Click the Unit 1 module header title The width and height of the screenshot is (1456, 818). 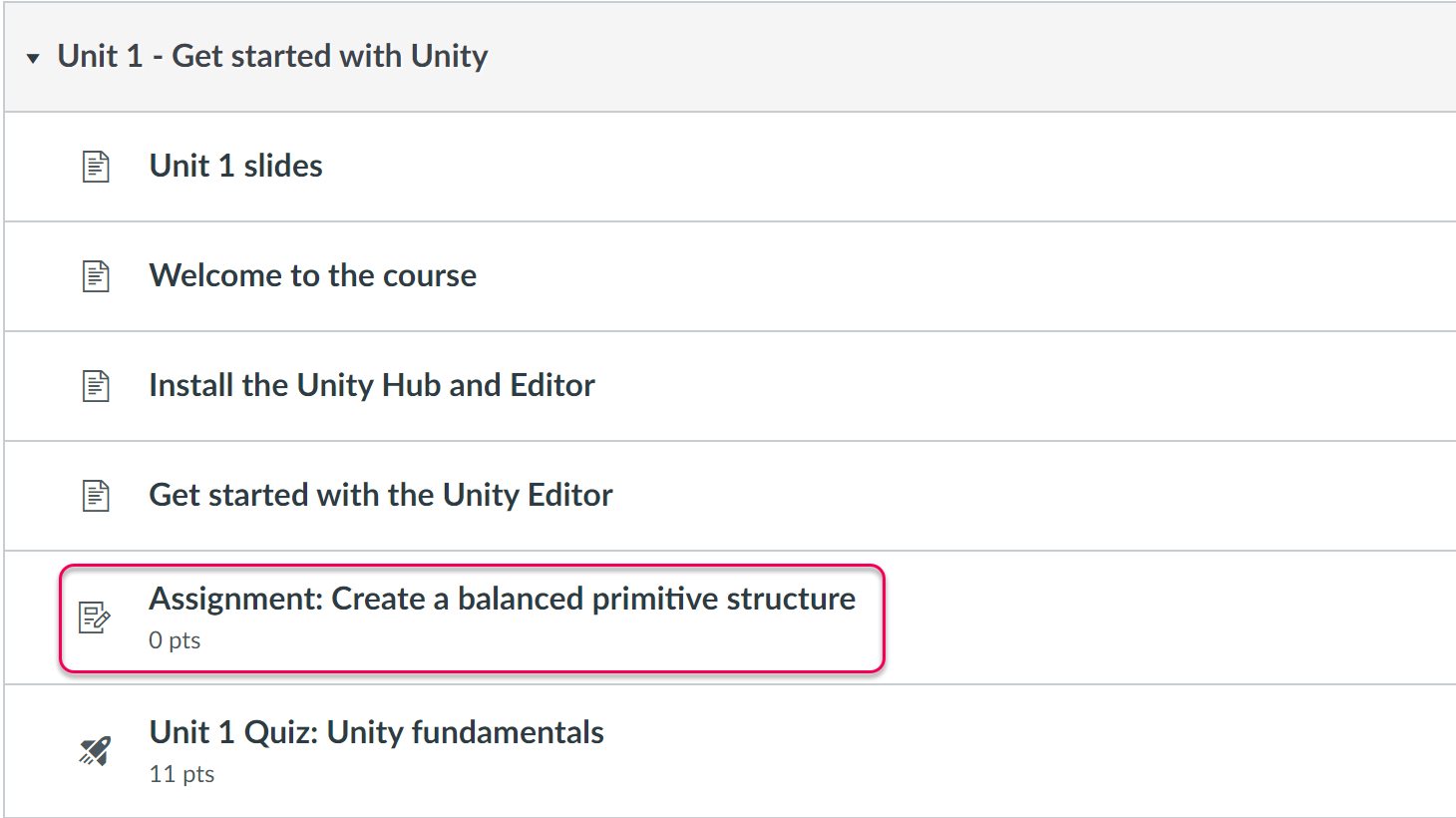(272, 56)
